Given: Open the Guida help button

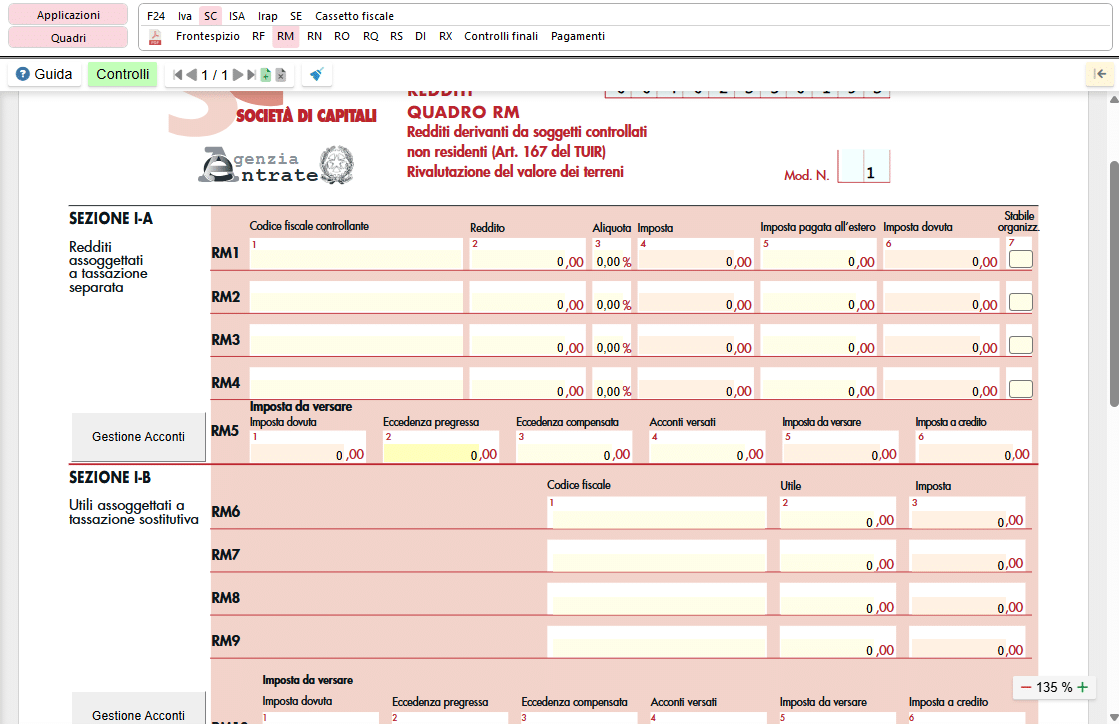Looking at the screenshot, I should [44, 74].
